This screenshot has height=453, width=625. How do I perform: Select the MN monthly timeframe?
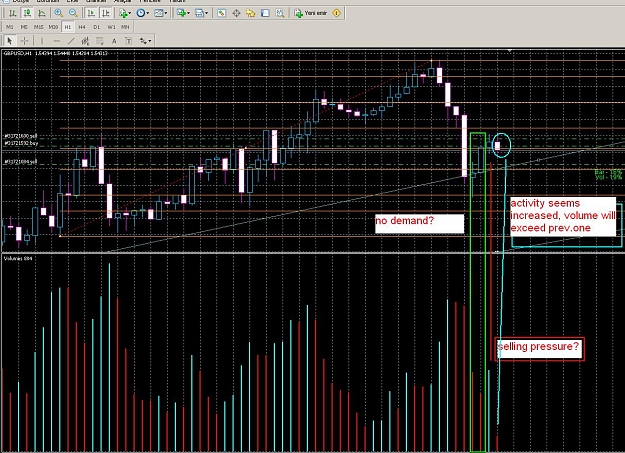click(125, 27)
